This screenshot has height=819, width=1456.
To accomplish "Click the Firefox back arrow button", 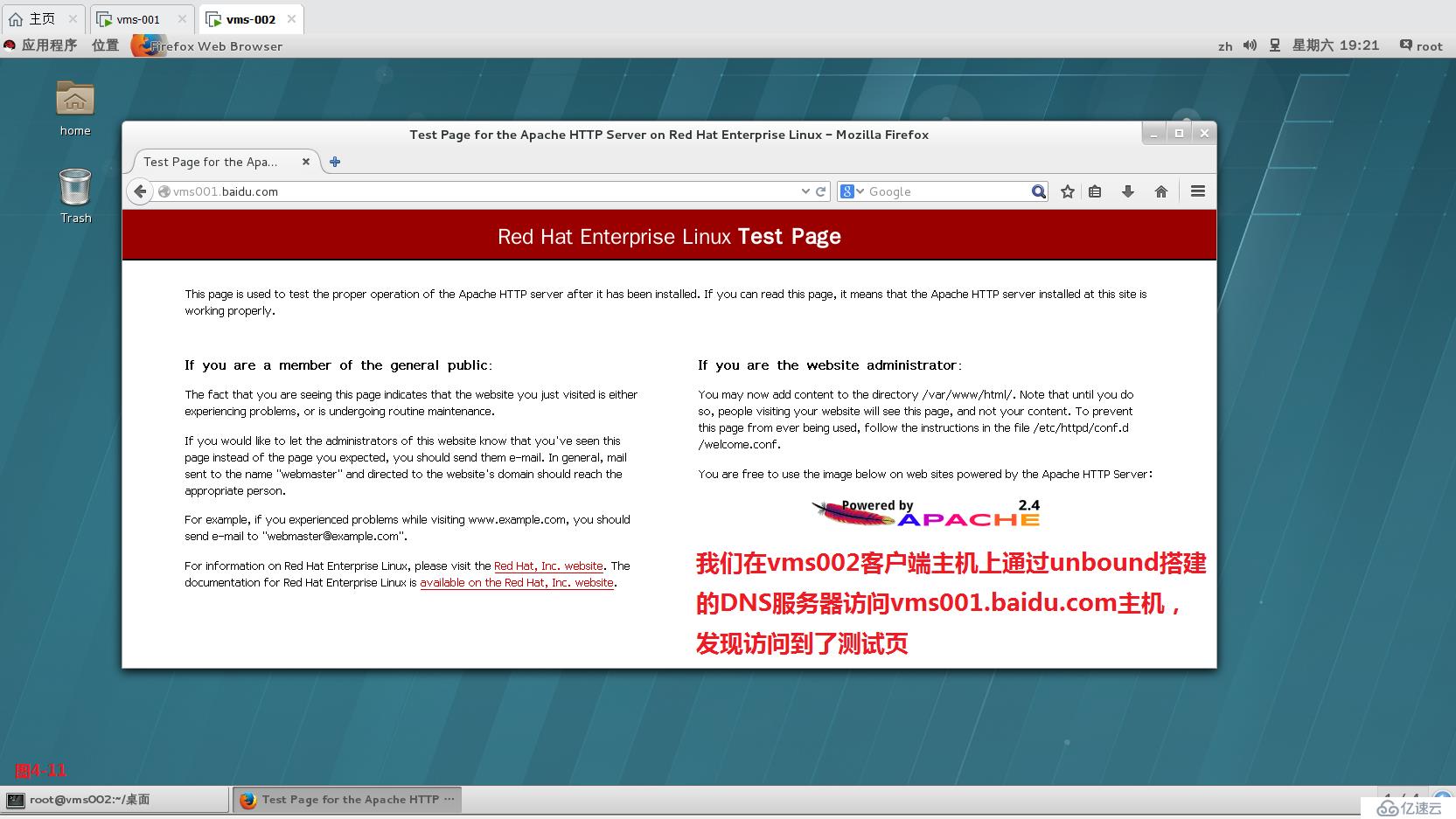I will pyautogui.click(x=140, y=191).
